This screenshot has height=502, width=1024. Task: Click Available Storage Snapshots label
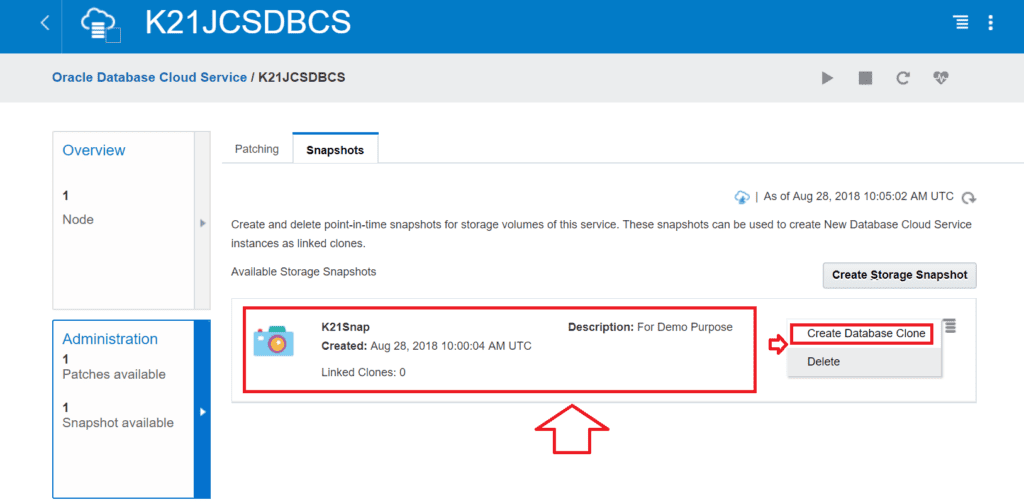(304, 271)
